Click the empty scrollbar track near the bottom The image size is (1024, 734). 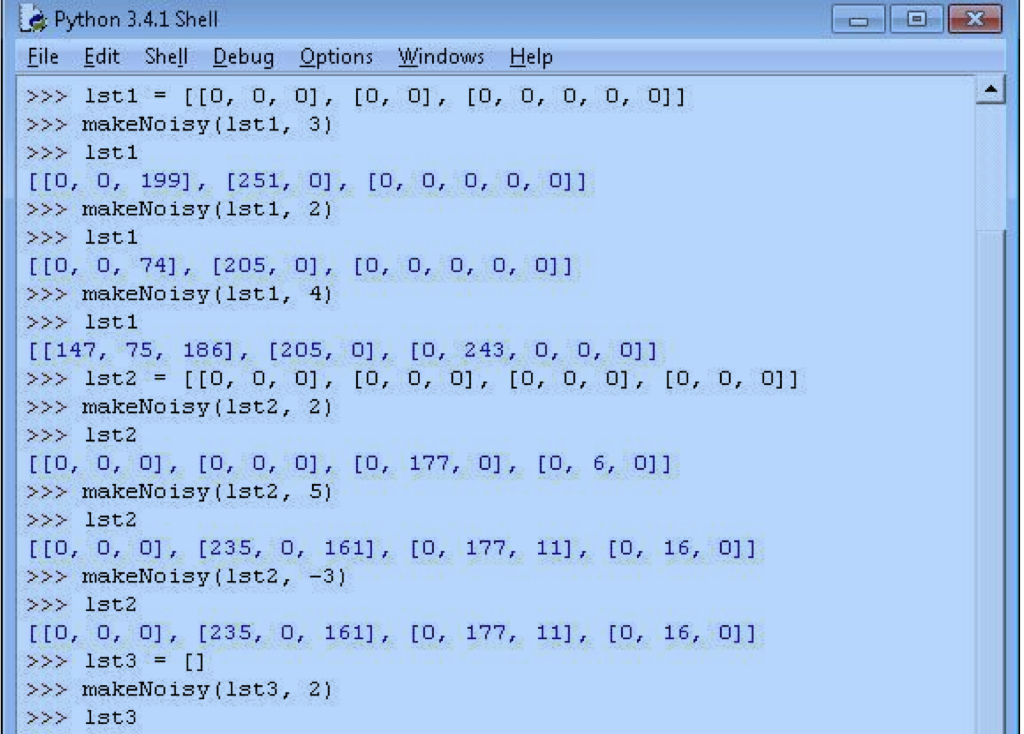(991, 650)
